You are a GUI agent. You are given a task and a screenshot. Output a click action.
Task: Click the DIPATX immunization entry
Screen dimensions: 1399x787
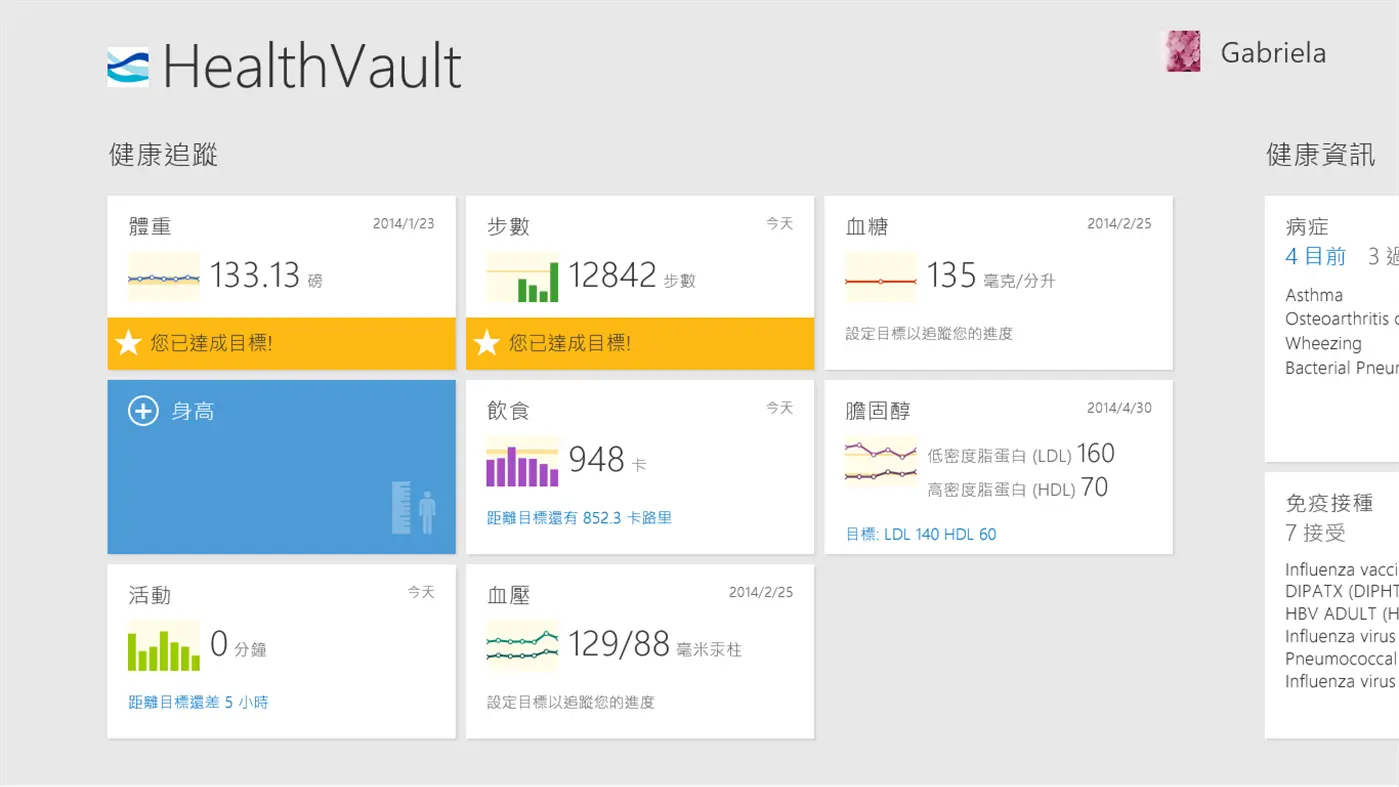coord(1342,591)
